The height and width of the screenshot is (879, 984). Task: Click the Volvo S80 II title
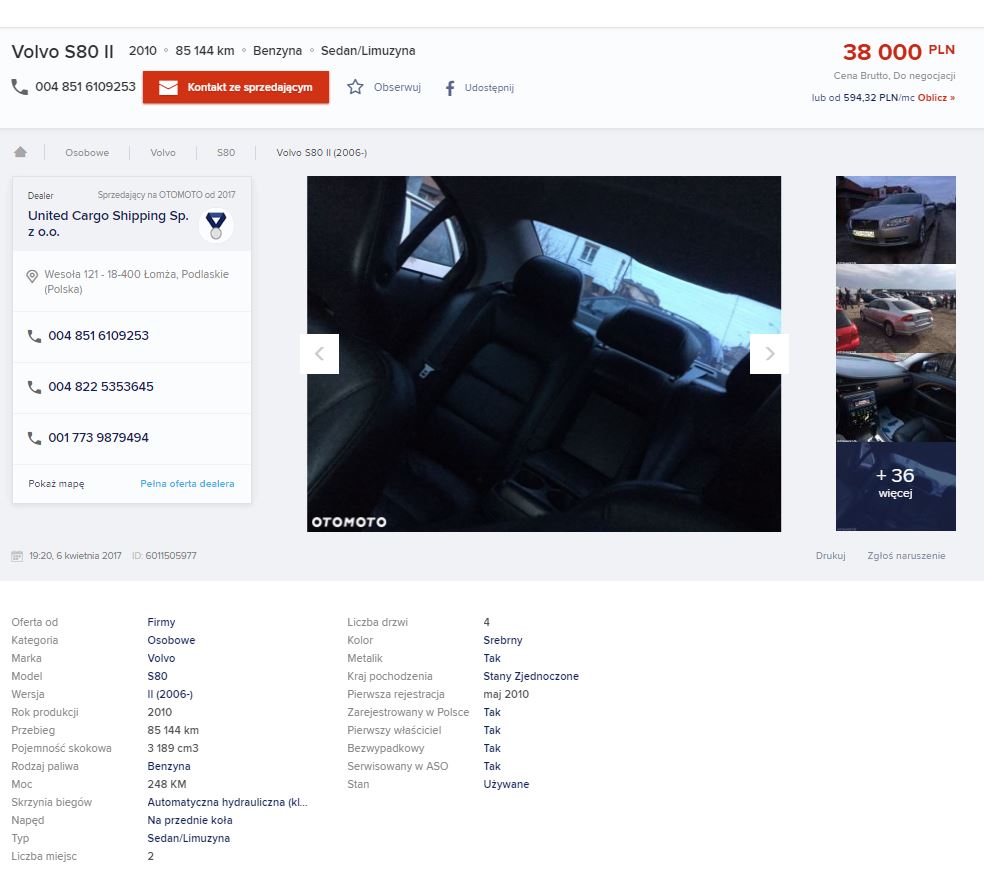coord(63,51)
